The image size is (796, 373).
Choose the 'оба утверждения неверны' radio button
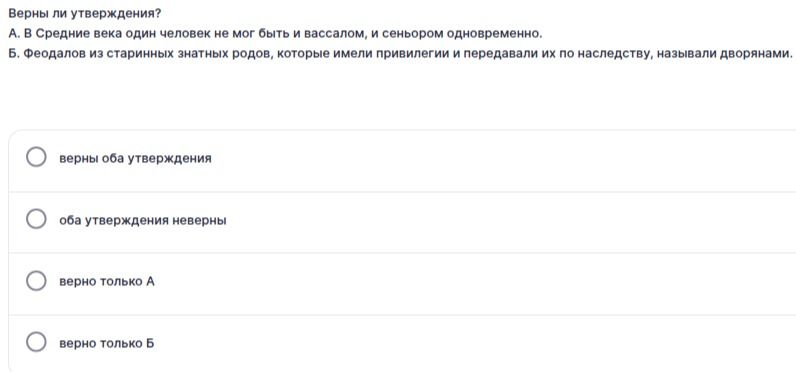click(36, 219)
